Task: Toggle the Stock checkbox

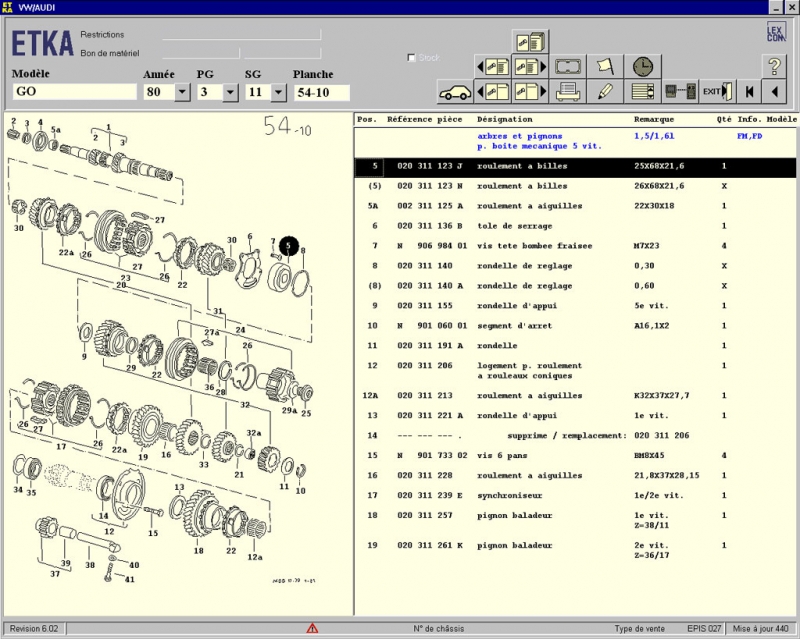Action: [412, 58]
